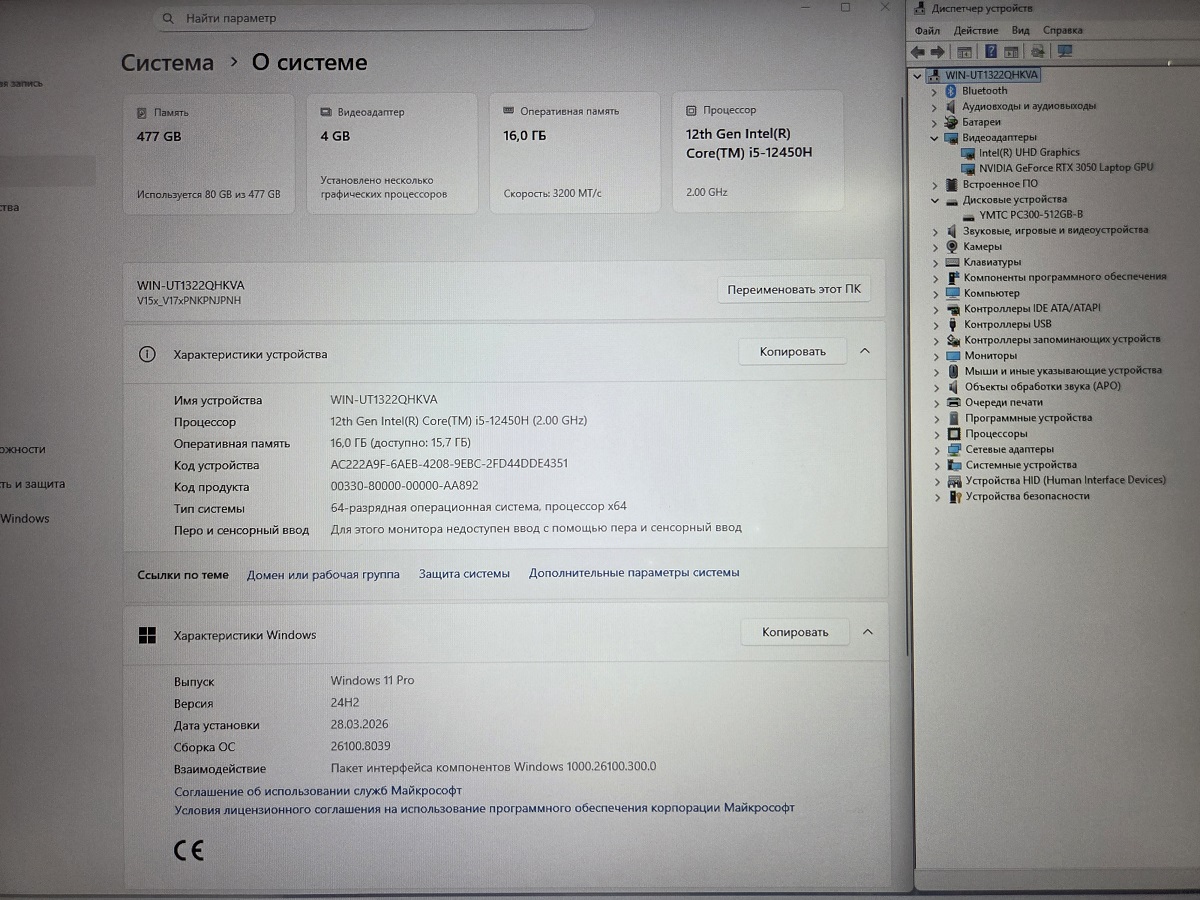Viewport: 1200px width, 900px height.
Task: Collapse the WIN-UT1322QHKVA root node
Action: point(918,75)
